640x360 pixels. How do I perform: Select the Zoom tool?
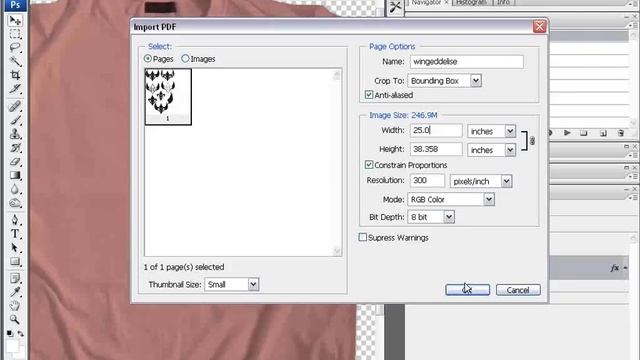[15, 319]
